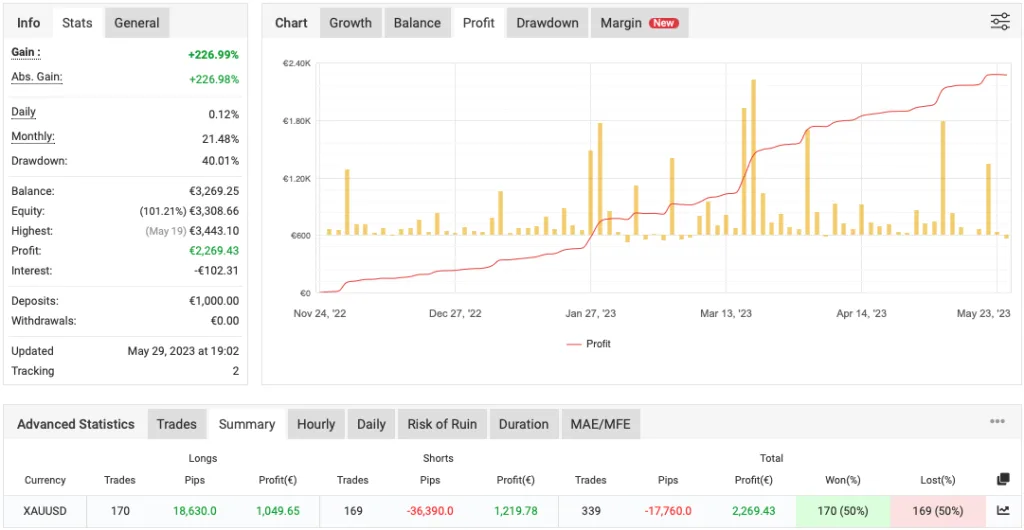Click the Gain label link
The width and height of the screenshot is (1024, 530).
[x=26, y=53]
